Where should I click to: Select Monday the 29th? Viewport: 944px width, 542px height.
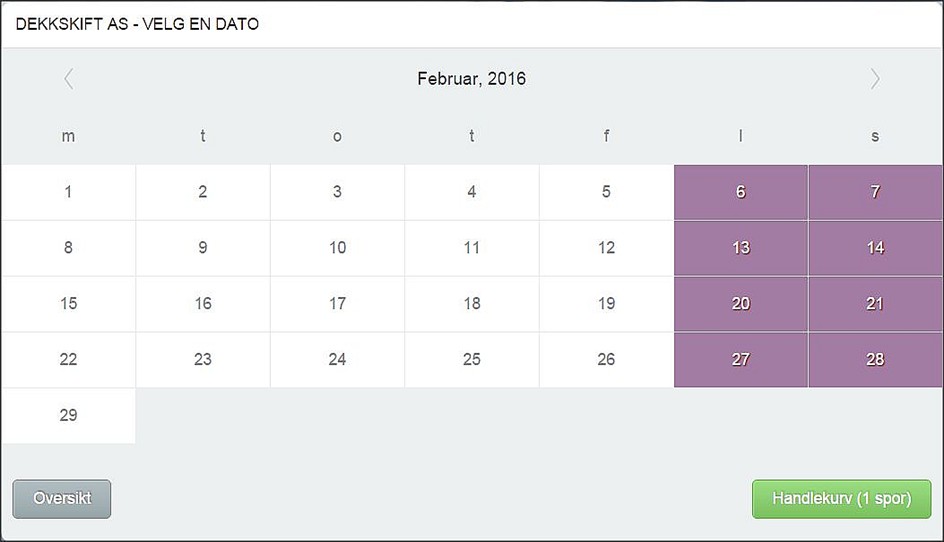[68, 416]
